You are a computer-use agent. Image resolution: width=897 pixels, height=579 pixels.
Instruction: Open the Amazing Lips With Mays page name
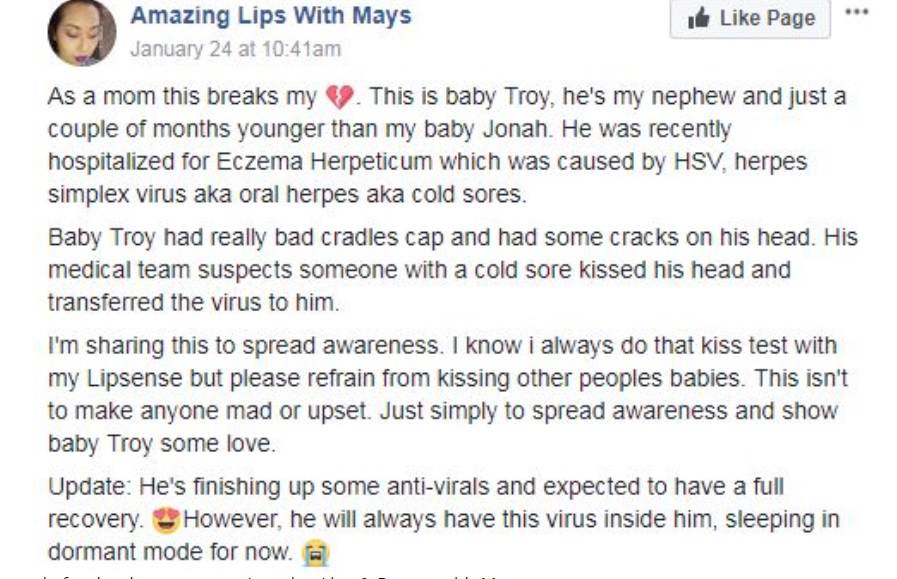270,16
